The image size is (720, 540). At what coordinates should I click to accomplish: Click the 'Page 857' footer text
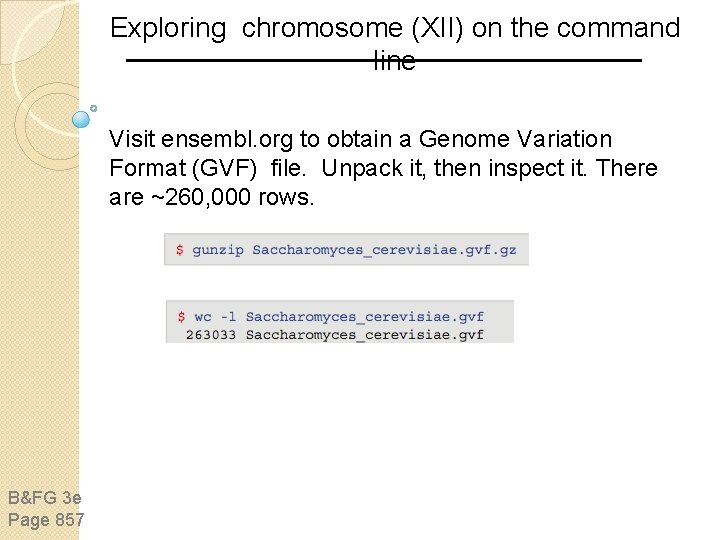46,520
